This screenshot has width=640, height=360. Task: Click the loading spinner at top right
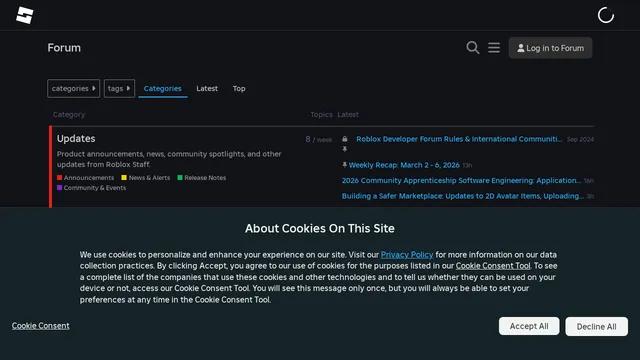pyautogui.click(x=606, y=16)
